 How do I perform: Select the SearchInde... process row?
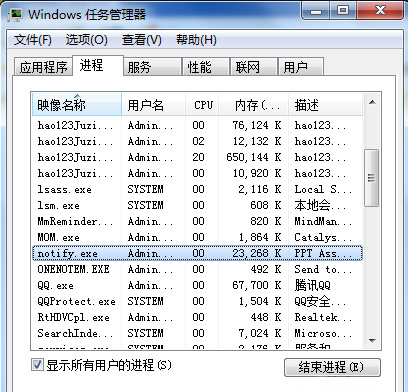coord(197,333)
